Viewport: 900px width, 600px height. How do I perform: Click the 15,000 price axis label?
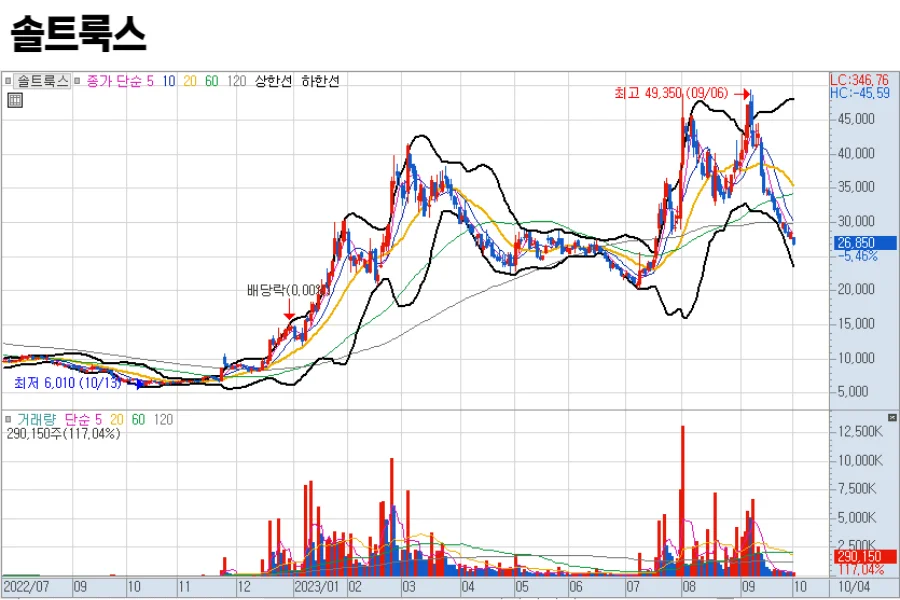point(856,323)
